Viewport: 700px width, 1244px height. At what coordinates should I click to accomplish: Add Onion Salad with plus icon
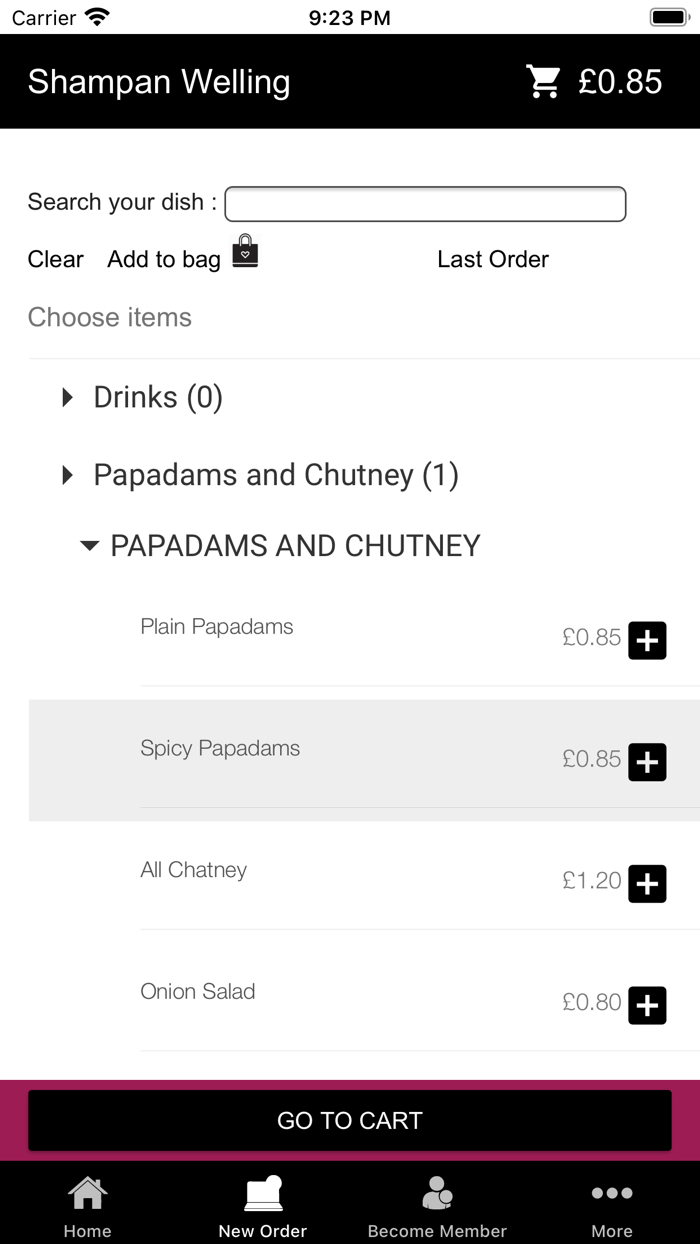(x=647, y=1005)
